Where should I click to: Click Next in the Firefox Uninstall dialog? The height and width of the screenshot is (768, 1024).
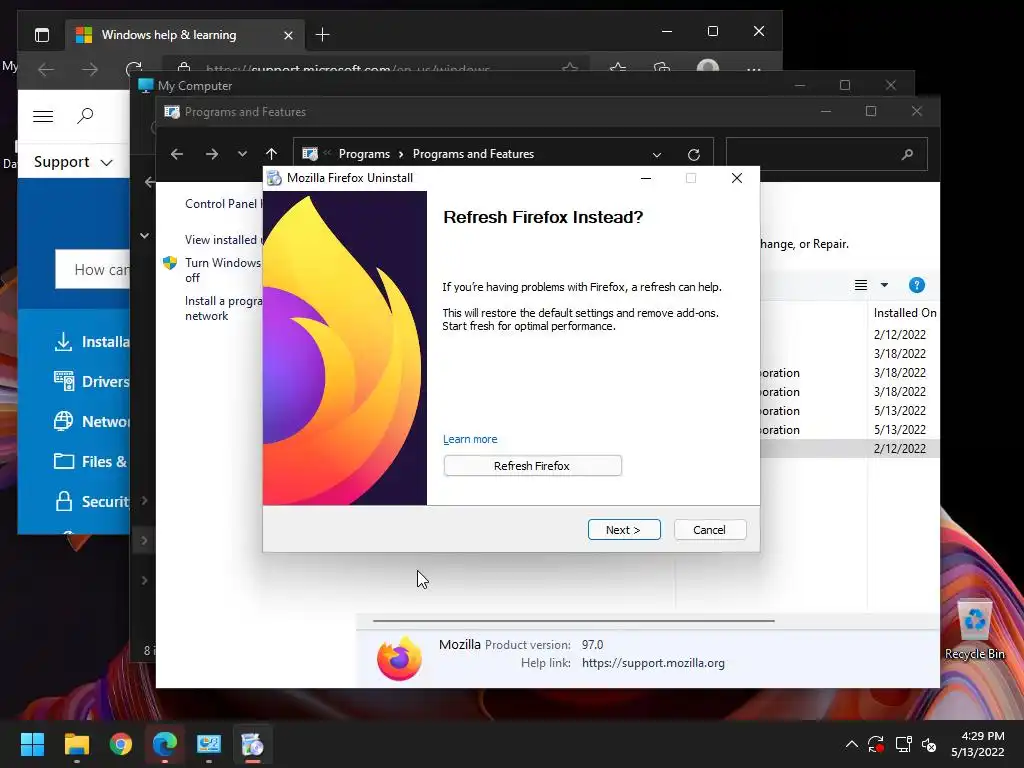click(624, 530)
